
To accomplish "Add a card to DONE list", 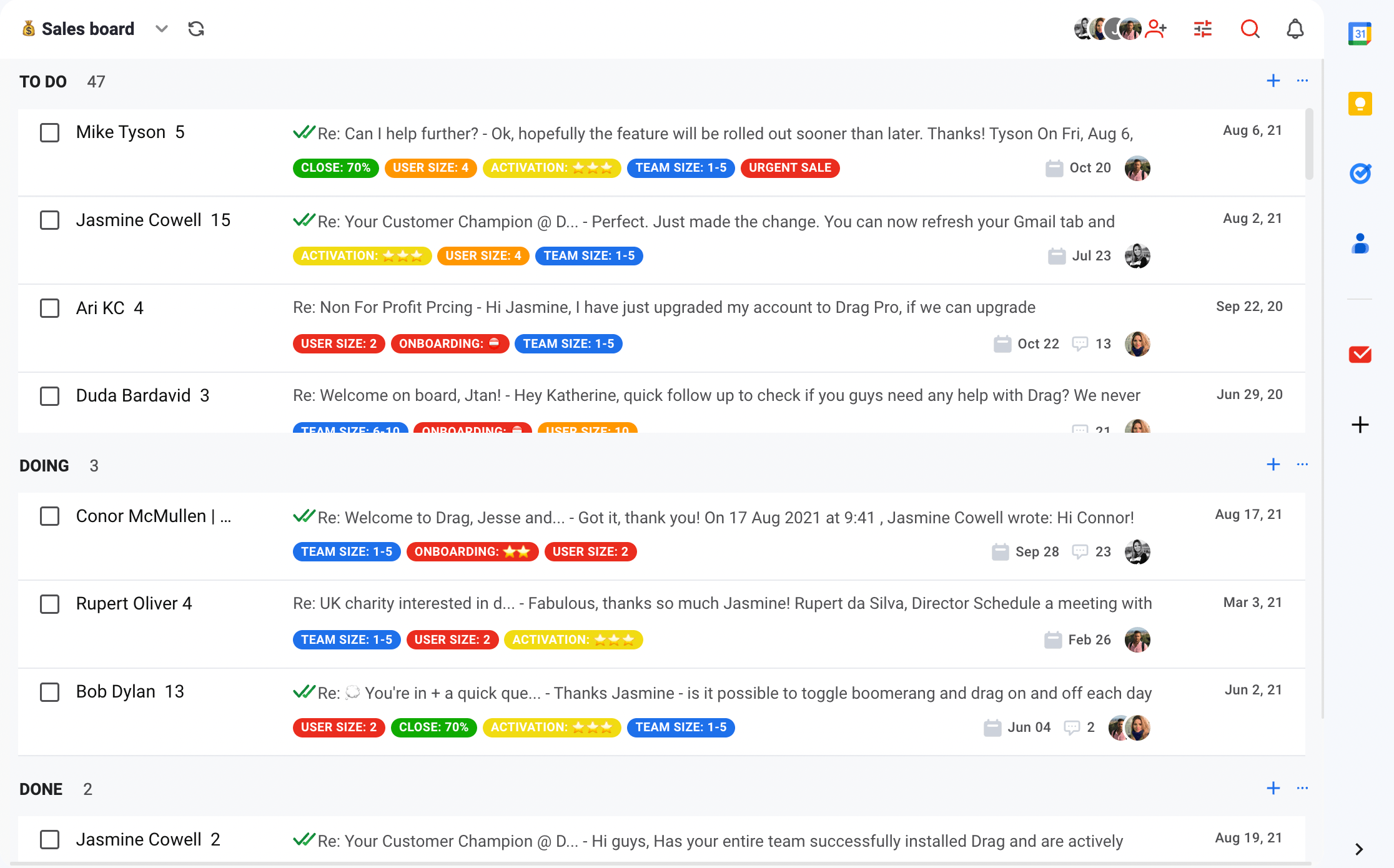I will [x=1273, y=787].
